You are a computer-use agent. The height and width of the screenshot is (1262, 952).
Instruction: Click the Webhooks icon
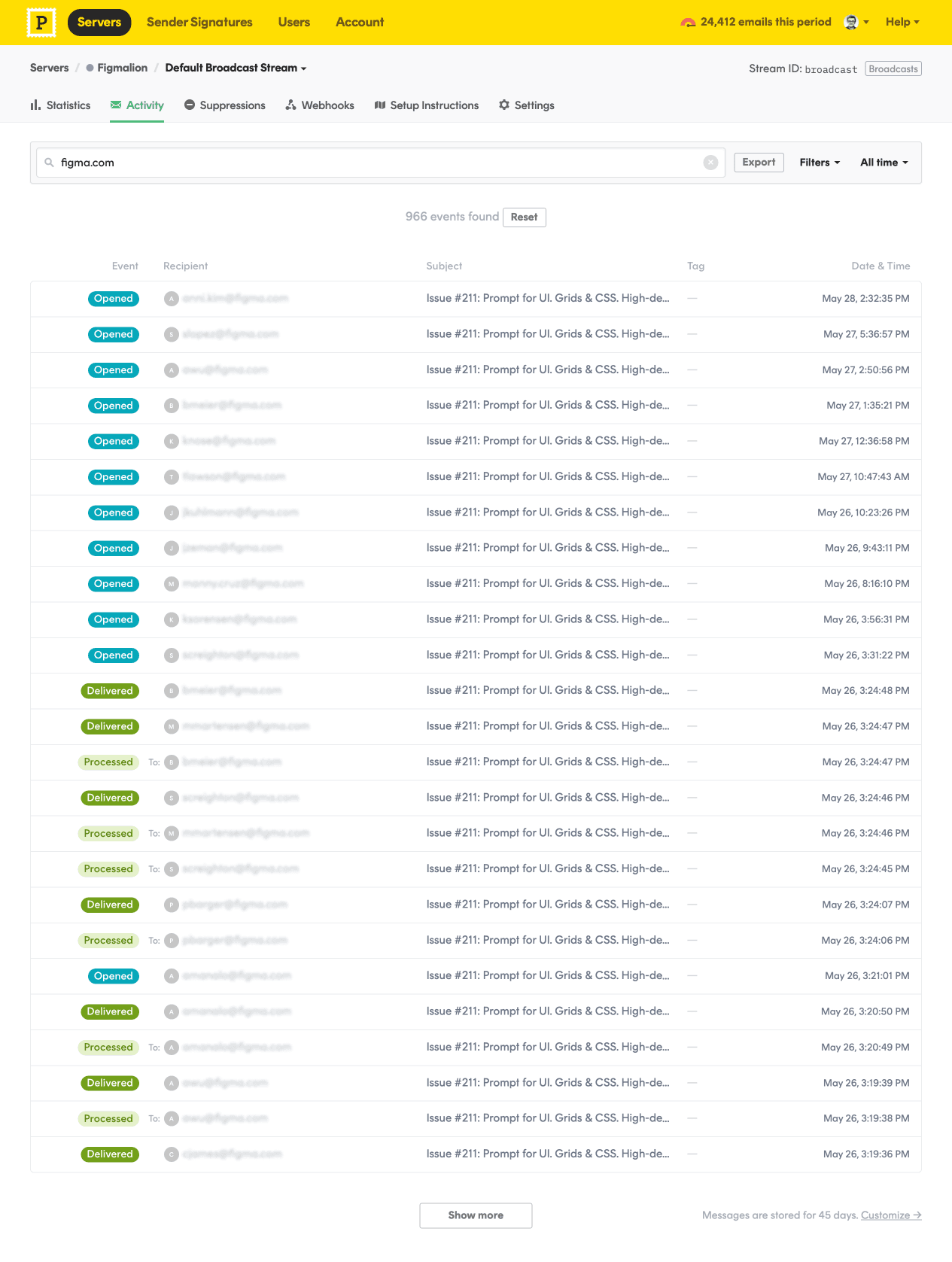[291, 105]
